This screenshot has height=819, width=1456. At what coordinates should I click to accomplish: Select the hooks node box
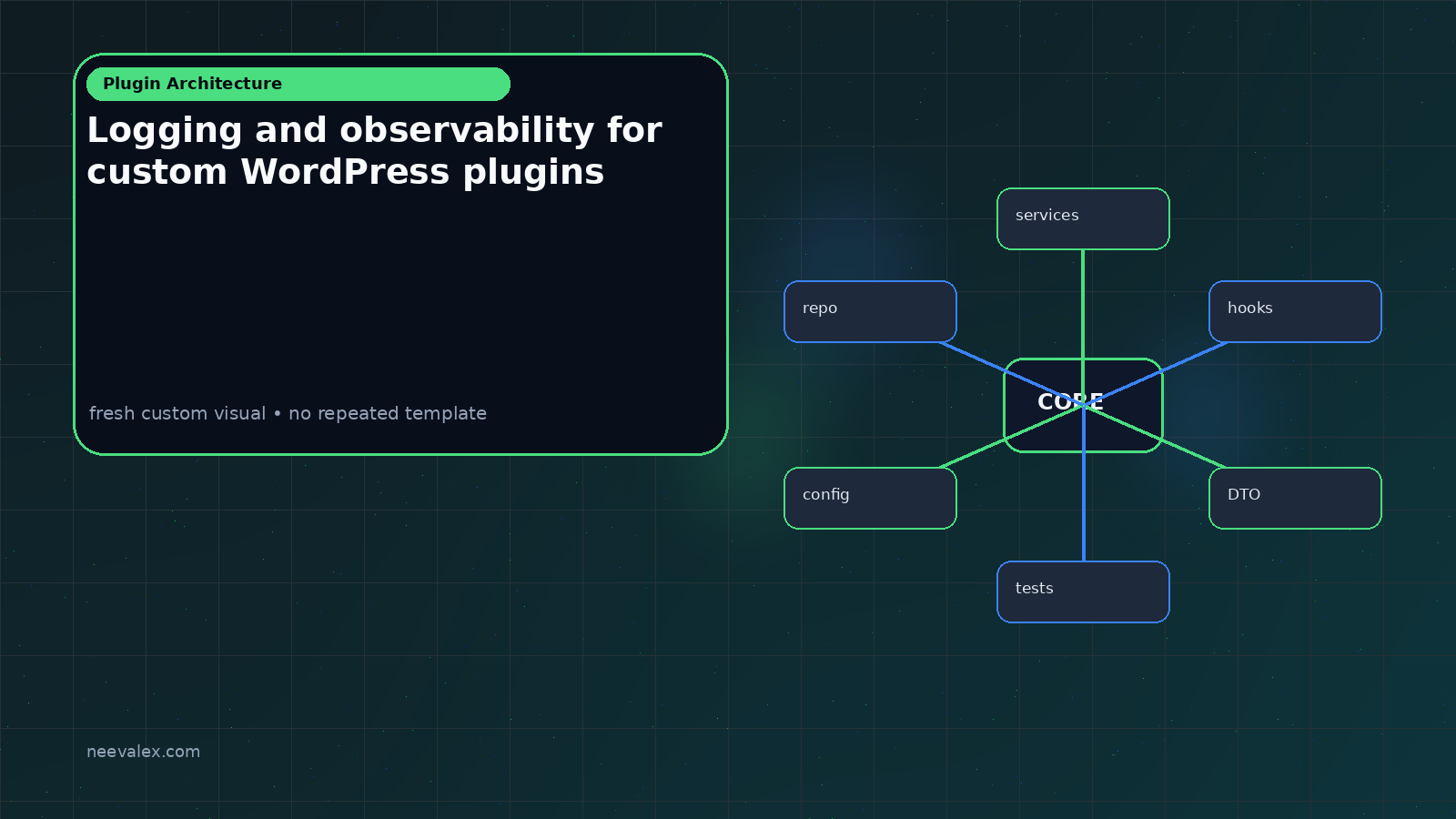tap(1295, 311)
